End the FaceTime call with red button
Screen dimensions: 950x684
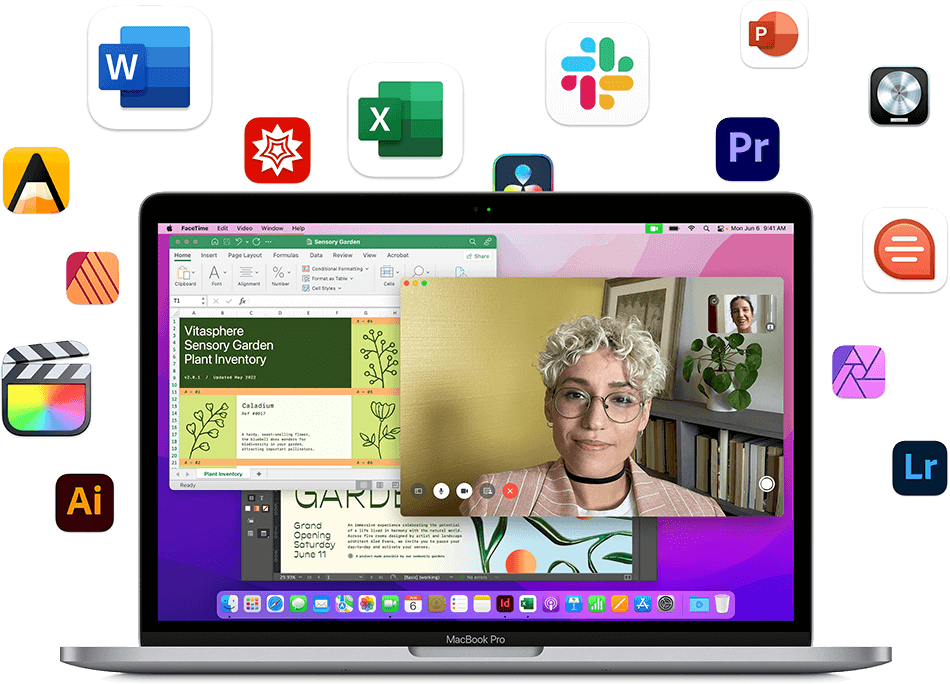pos(510,491)
